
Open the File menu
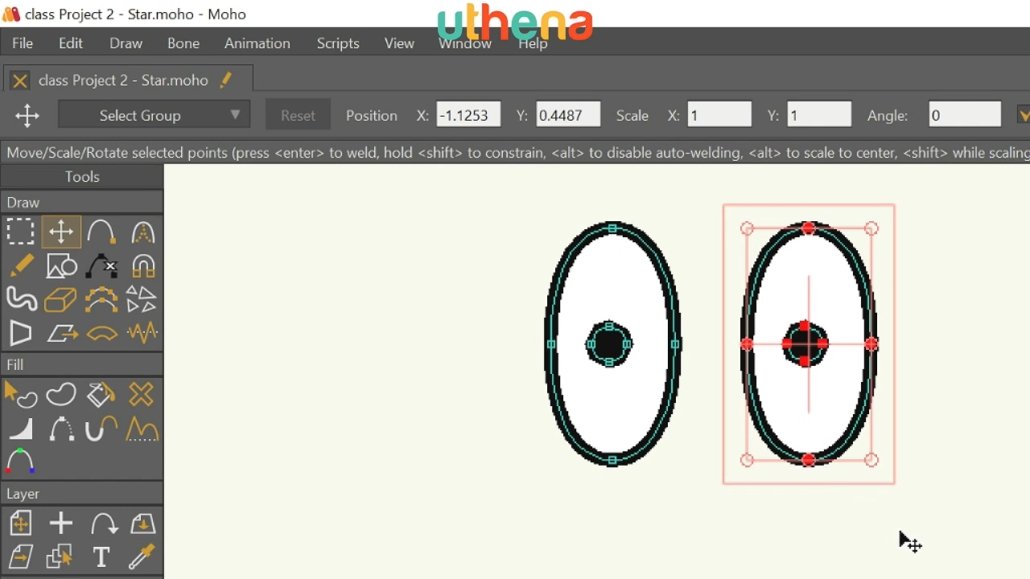point(22,43)
